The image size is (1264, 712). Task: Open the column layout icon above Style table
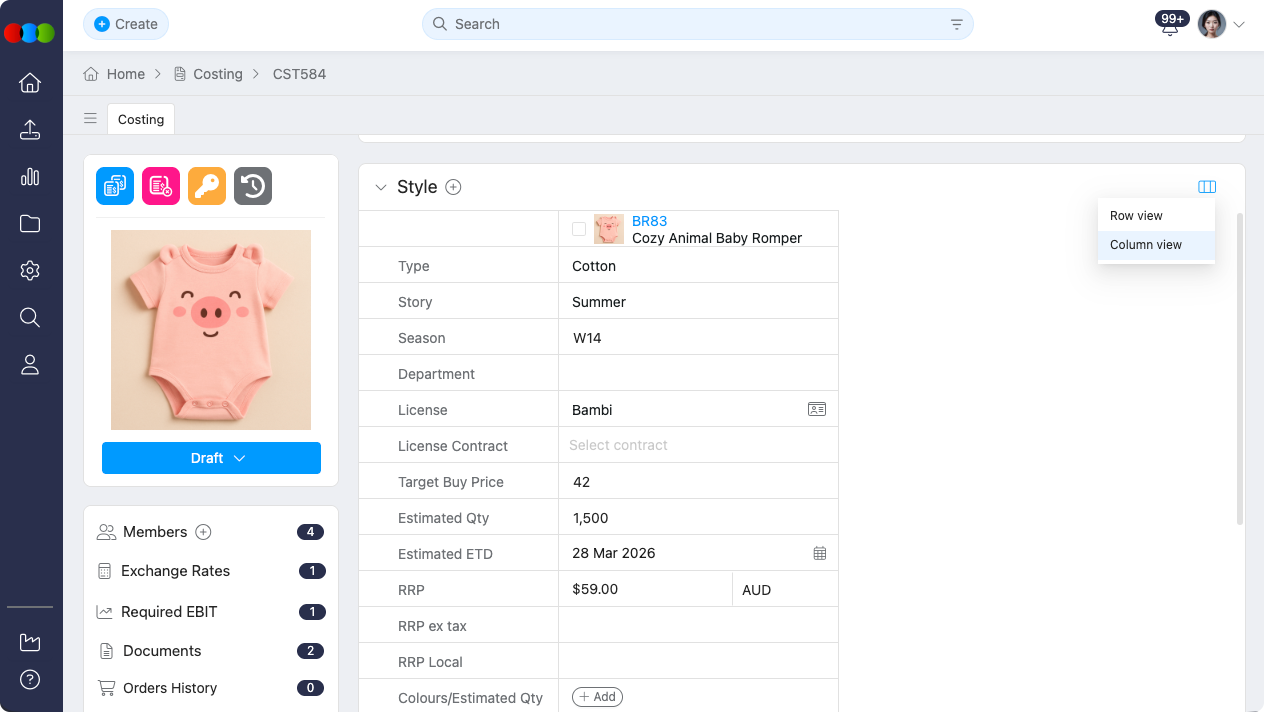[1207, 186]
